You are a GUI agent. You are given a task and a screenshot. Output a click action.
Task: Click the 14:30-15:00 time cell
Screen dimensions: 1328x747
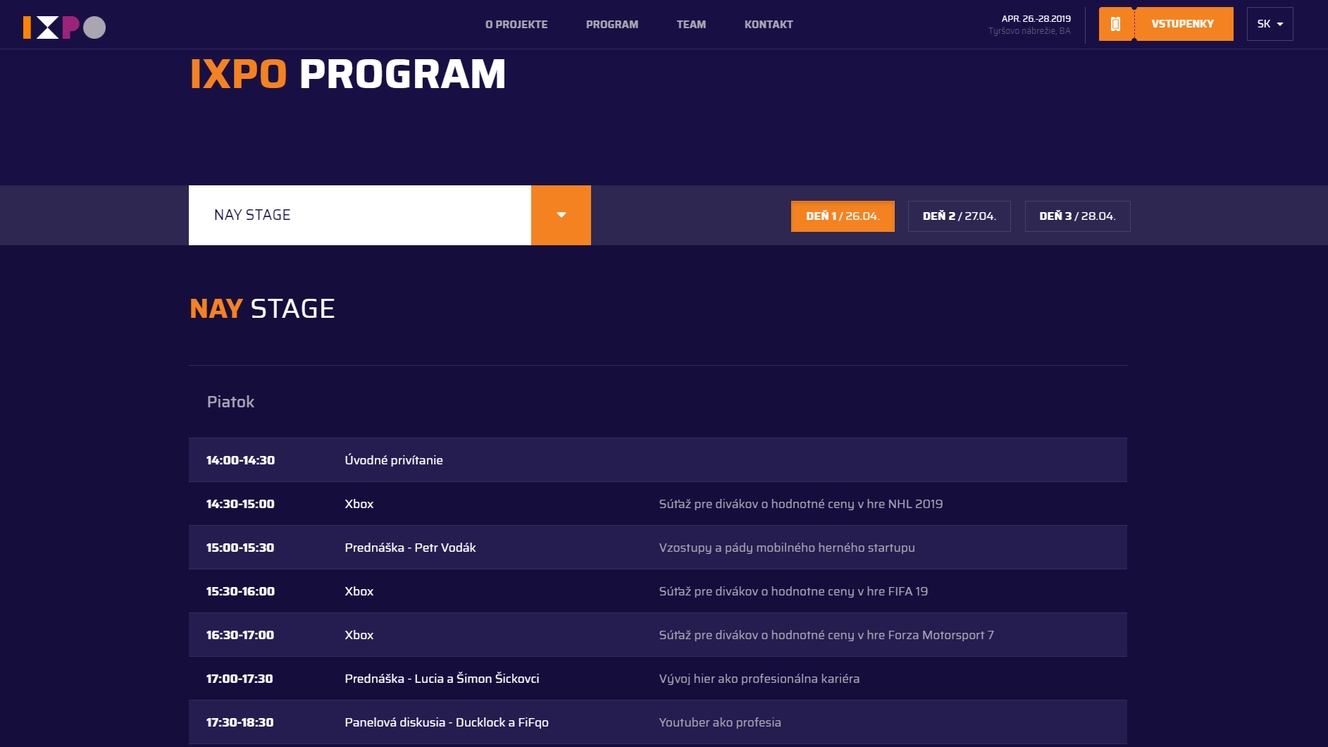pyautogui.click(x=240, y=504)
